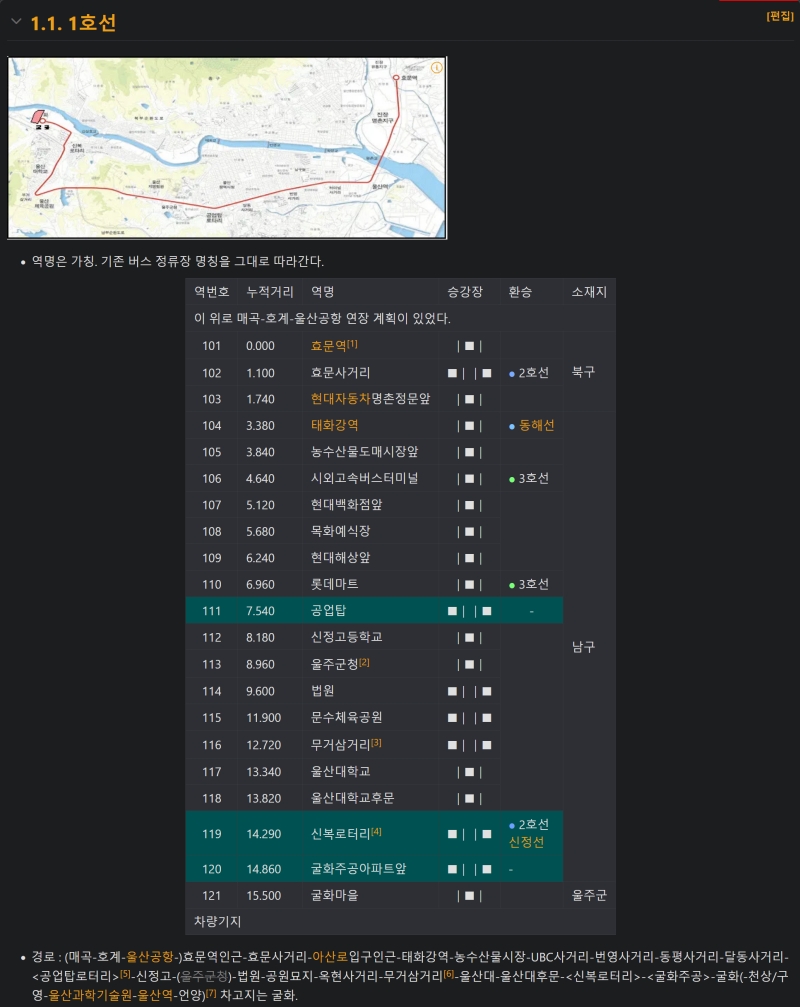Click station number 119
Image resolution: width=800 pixels, height=1007 pixels.
click(x=211, y=834)
